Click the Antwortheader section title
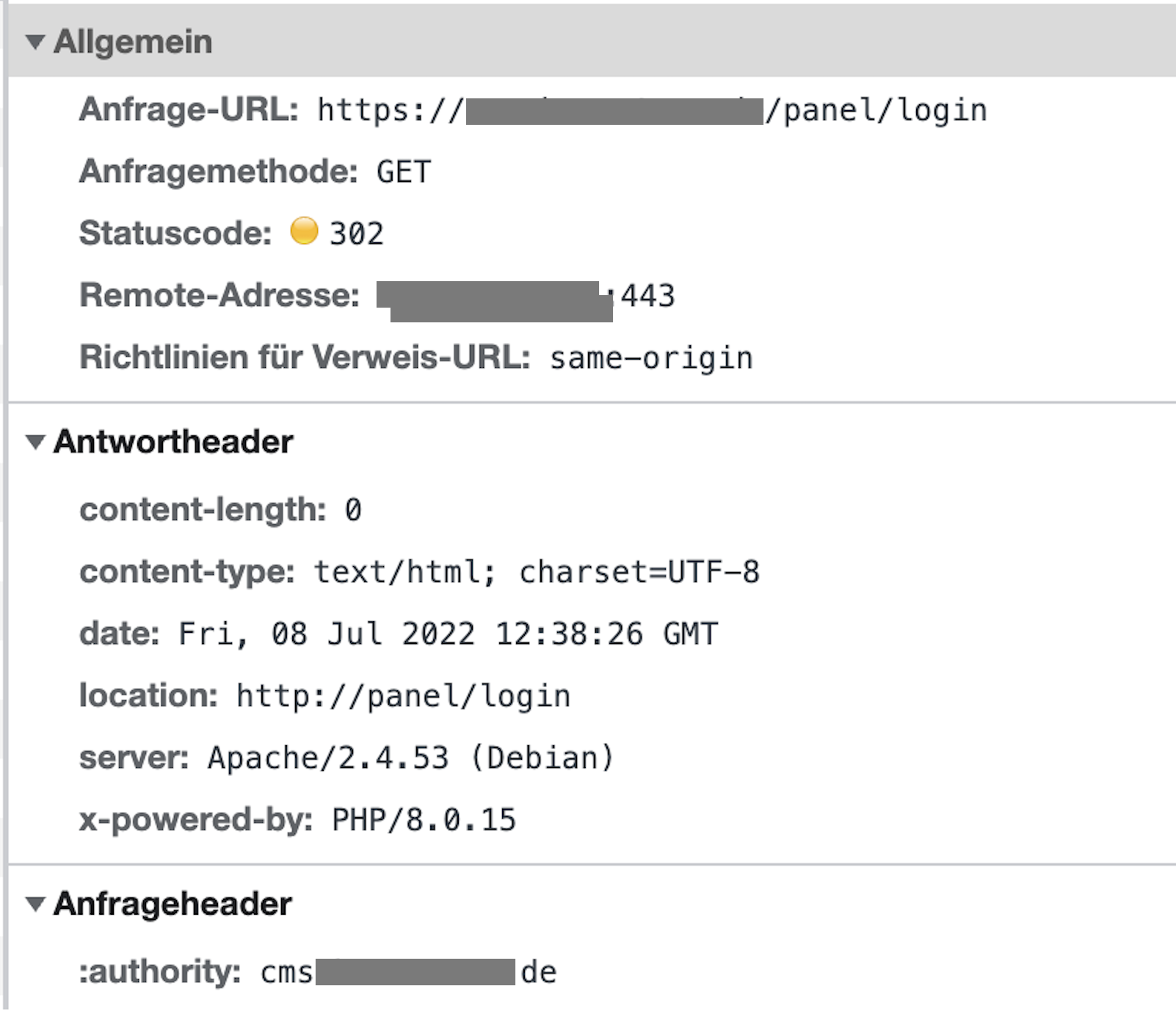Image resolution: width=1176 pixels, height=1019 pixels. [x=173, y=442]
